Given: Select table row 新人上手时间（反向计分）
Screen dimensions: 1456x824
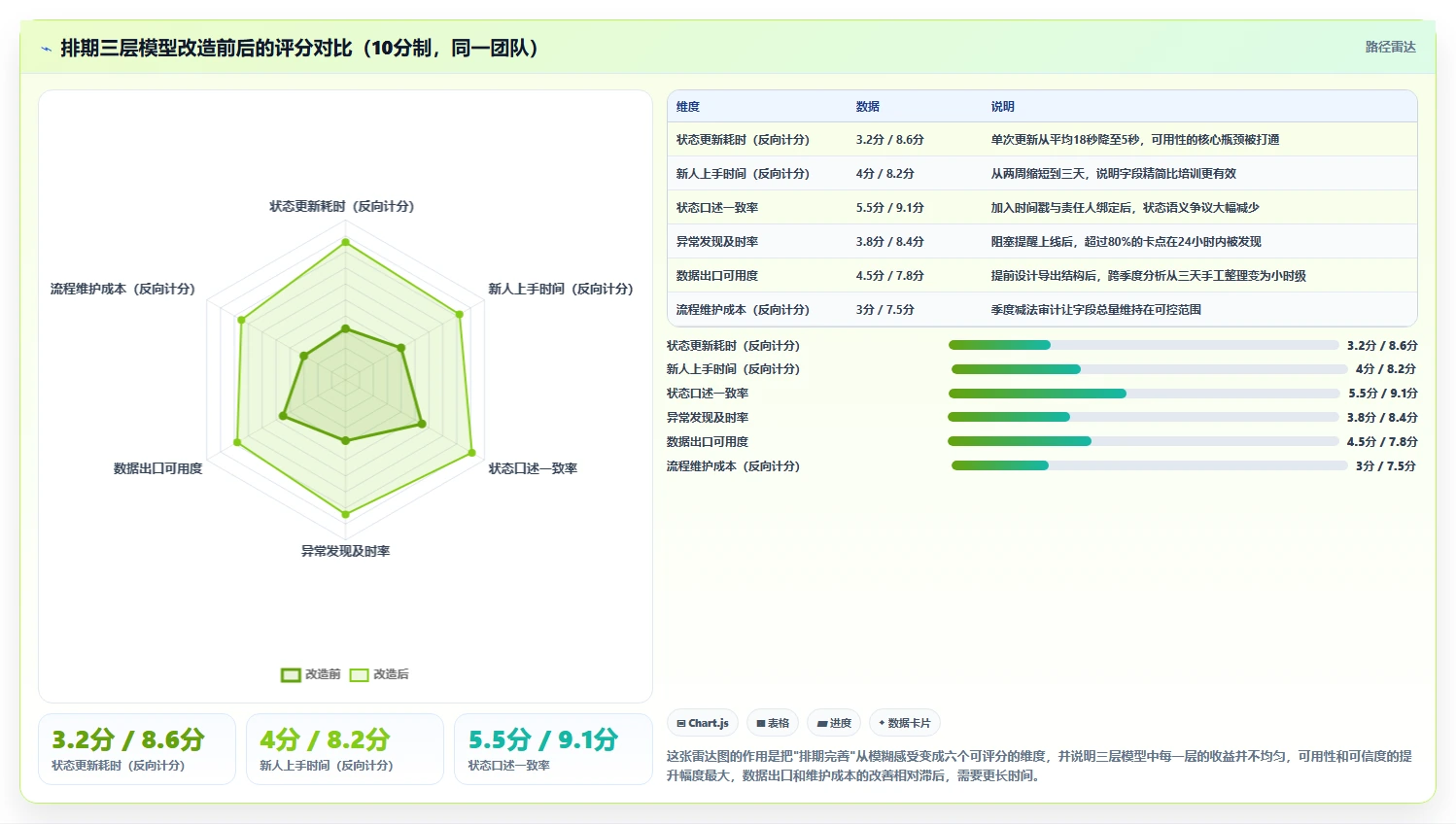Looking at the screenshot, I should pos(1042,174).
